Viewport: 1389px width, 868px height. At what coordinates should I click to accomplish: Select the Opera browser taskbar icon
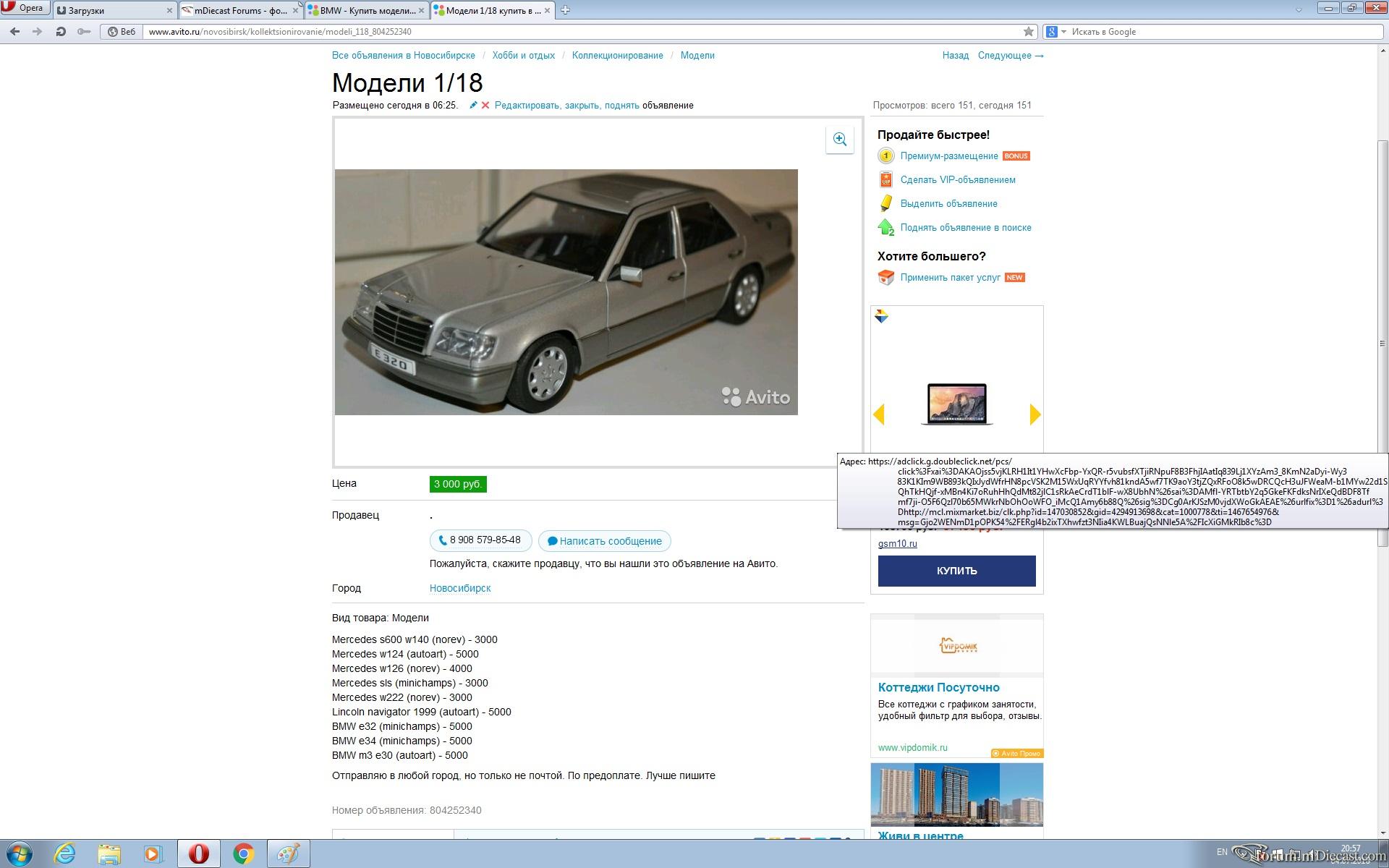coord(199,854)
